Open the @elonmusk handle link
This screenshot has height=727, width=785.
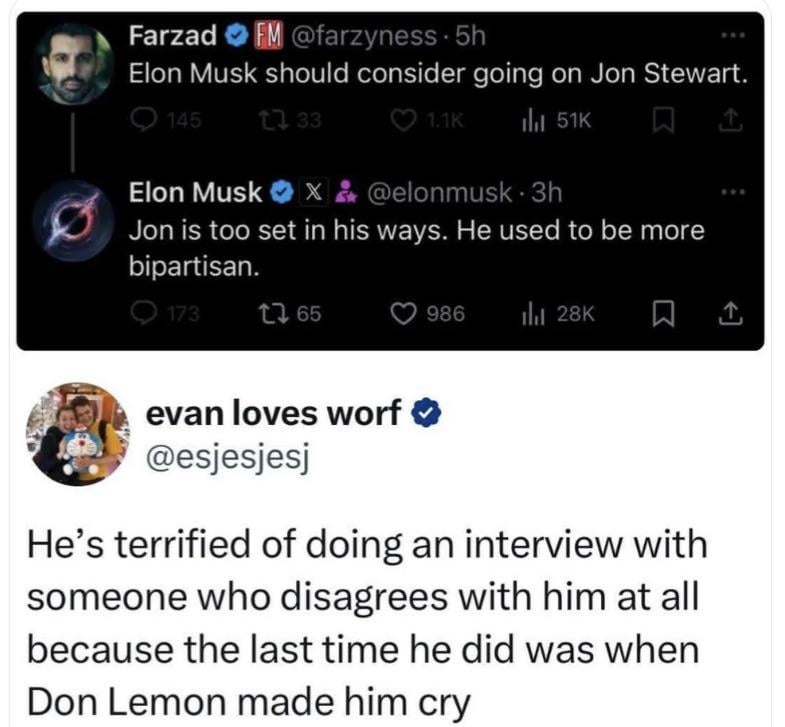(443, 192)
